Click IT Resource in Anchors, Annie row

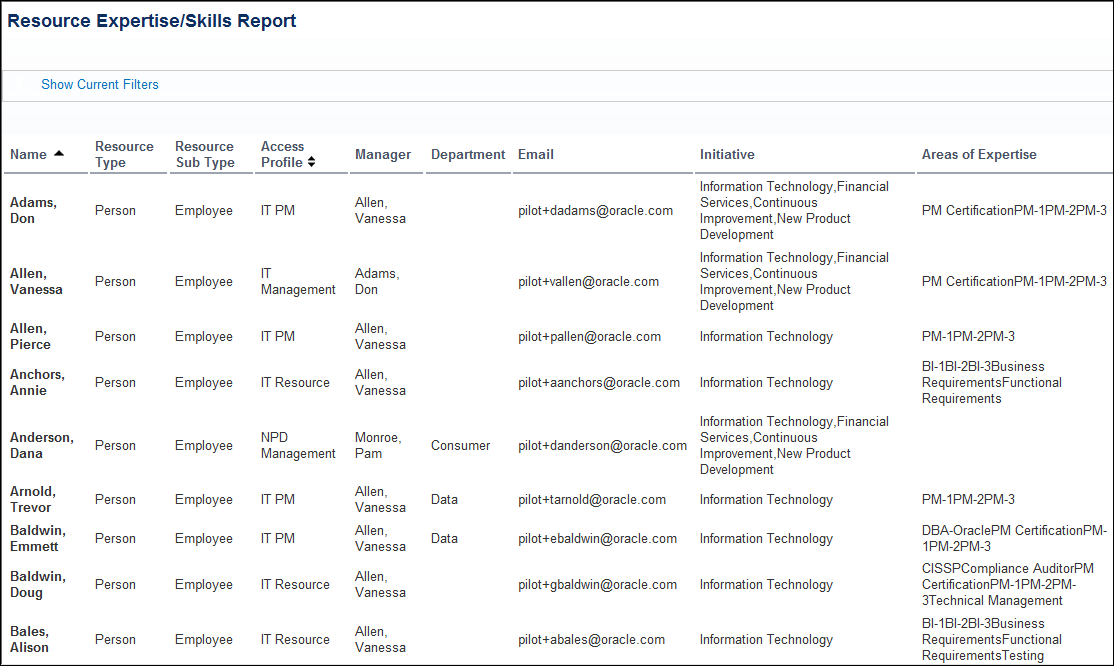295,382
